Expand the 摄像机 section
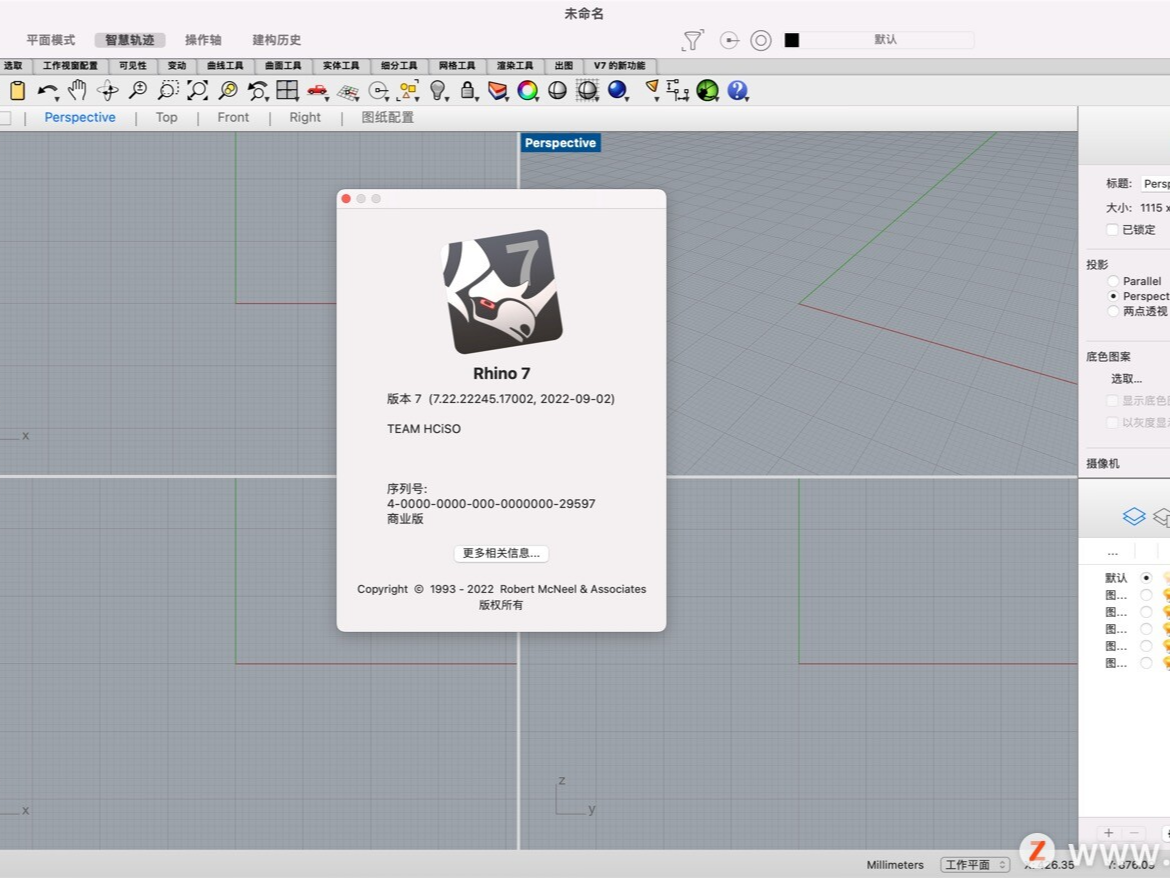 click(x=1102, y=463)
